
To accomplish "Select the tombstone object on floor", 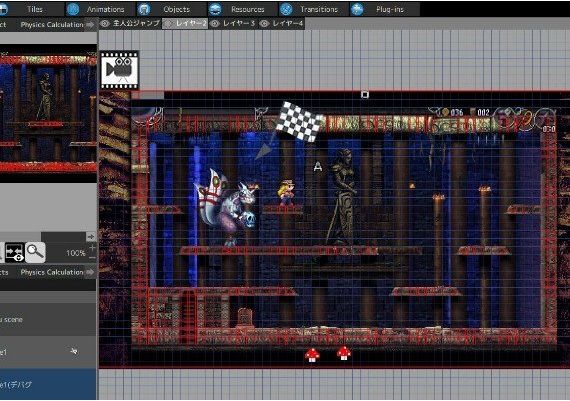I will [245, 317].
